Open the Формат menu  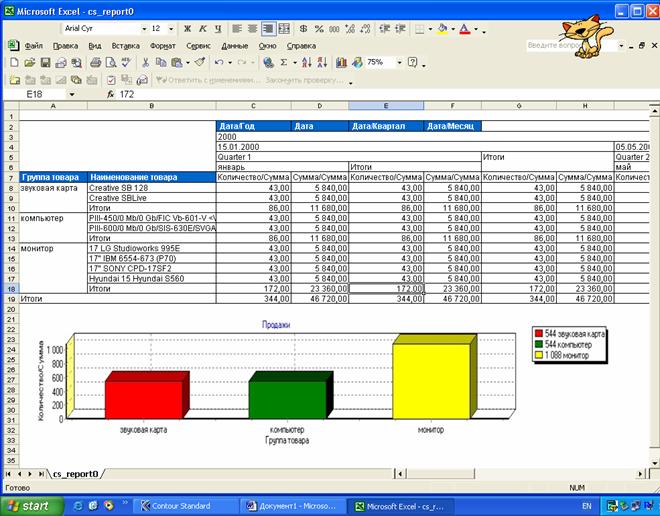(161, 46)
